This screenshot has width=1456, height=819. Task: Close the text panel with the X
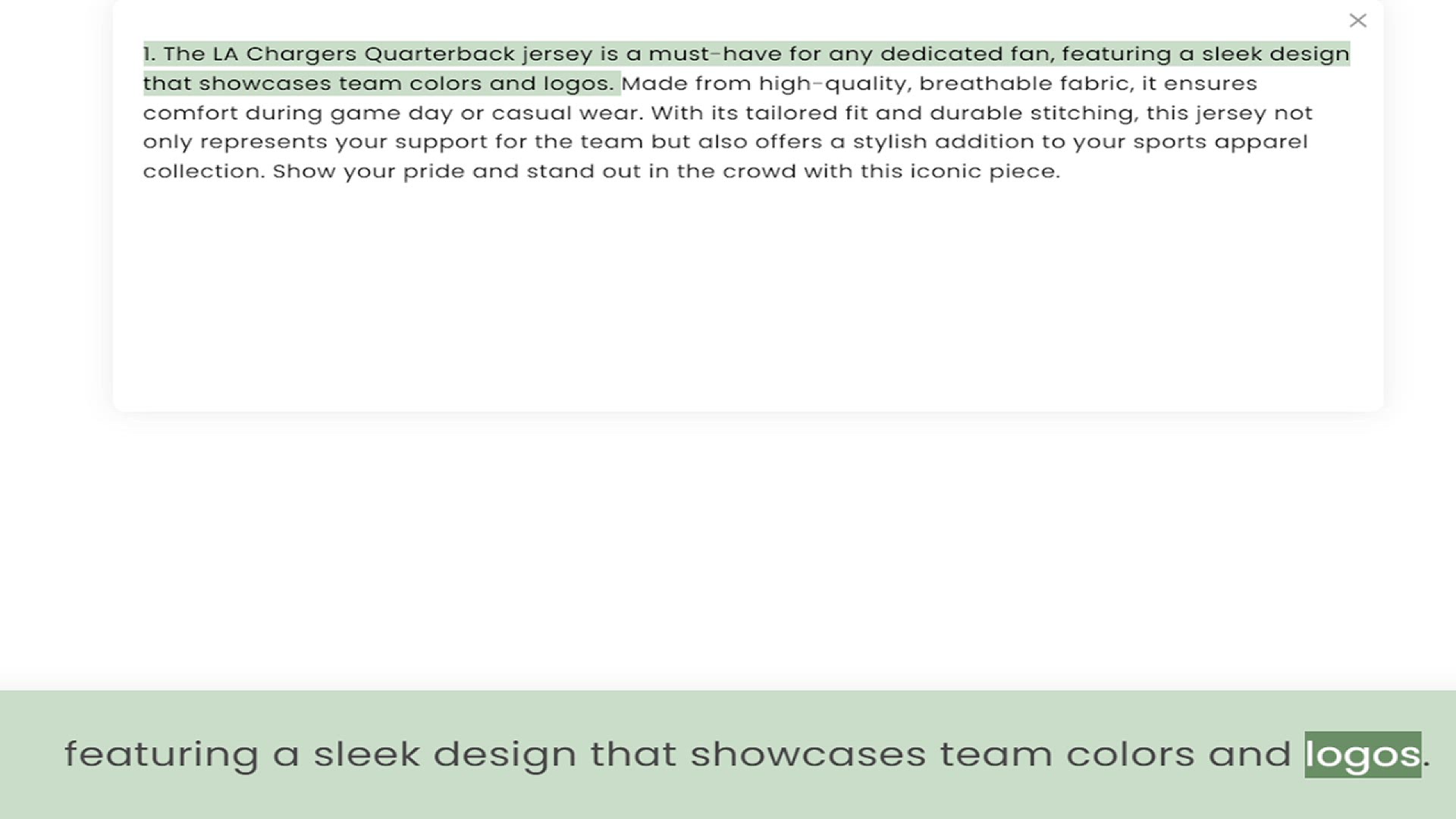click(x=1357, y=20)
